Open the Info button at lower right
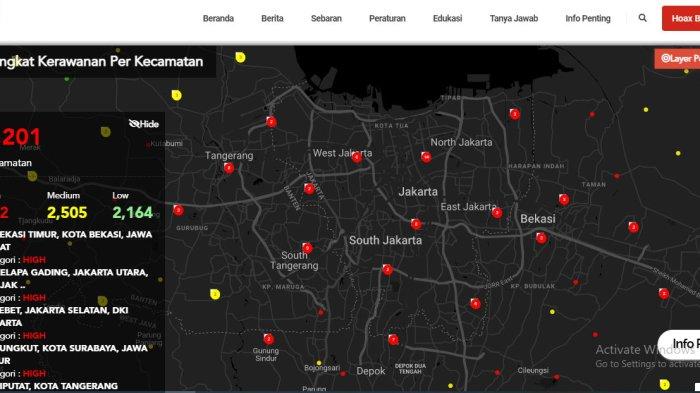Image resolution: width=700 pixels, height=393 pixels. 680,344
